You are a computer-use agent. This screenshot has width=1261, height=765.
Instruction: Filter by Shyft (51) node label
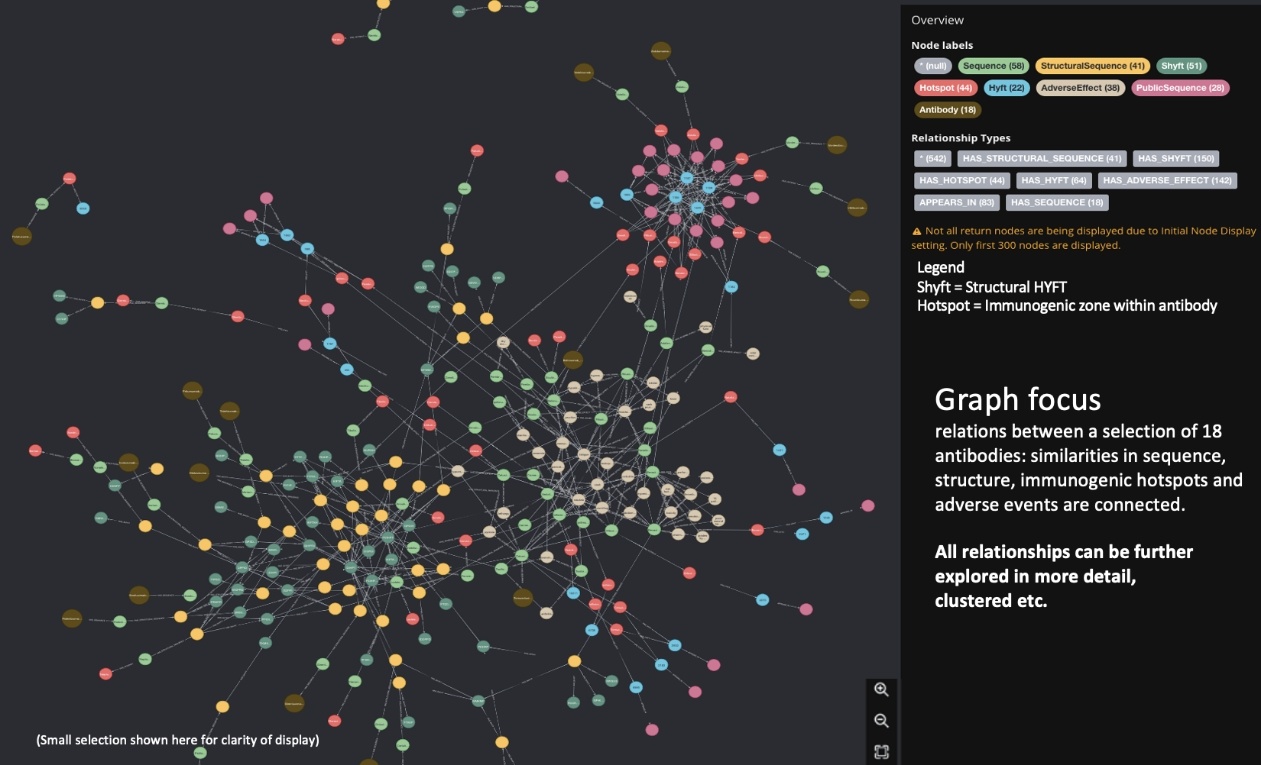pyautogui.click(x=1181, y=66)
